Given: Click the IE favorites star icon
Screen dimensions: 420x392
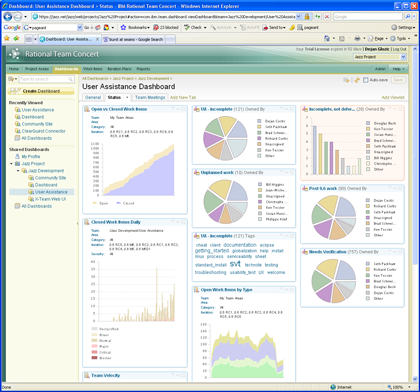Looking at the screenshot, I should point(7,39).
